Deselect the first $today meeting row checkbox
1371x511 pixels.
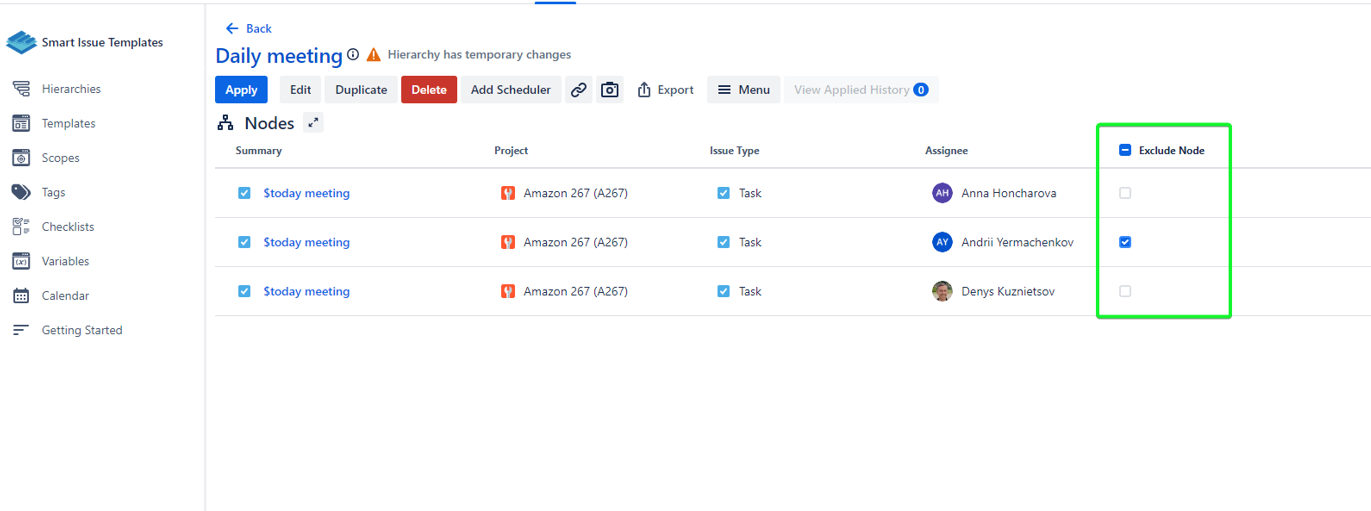(x=244, y=193)
